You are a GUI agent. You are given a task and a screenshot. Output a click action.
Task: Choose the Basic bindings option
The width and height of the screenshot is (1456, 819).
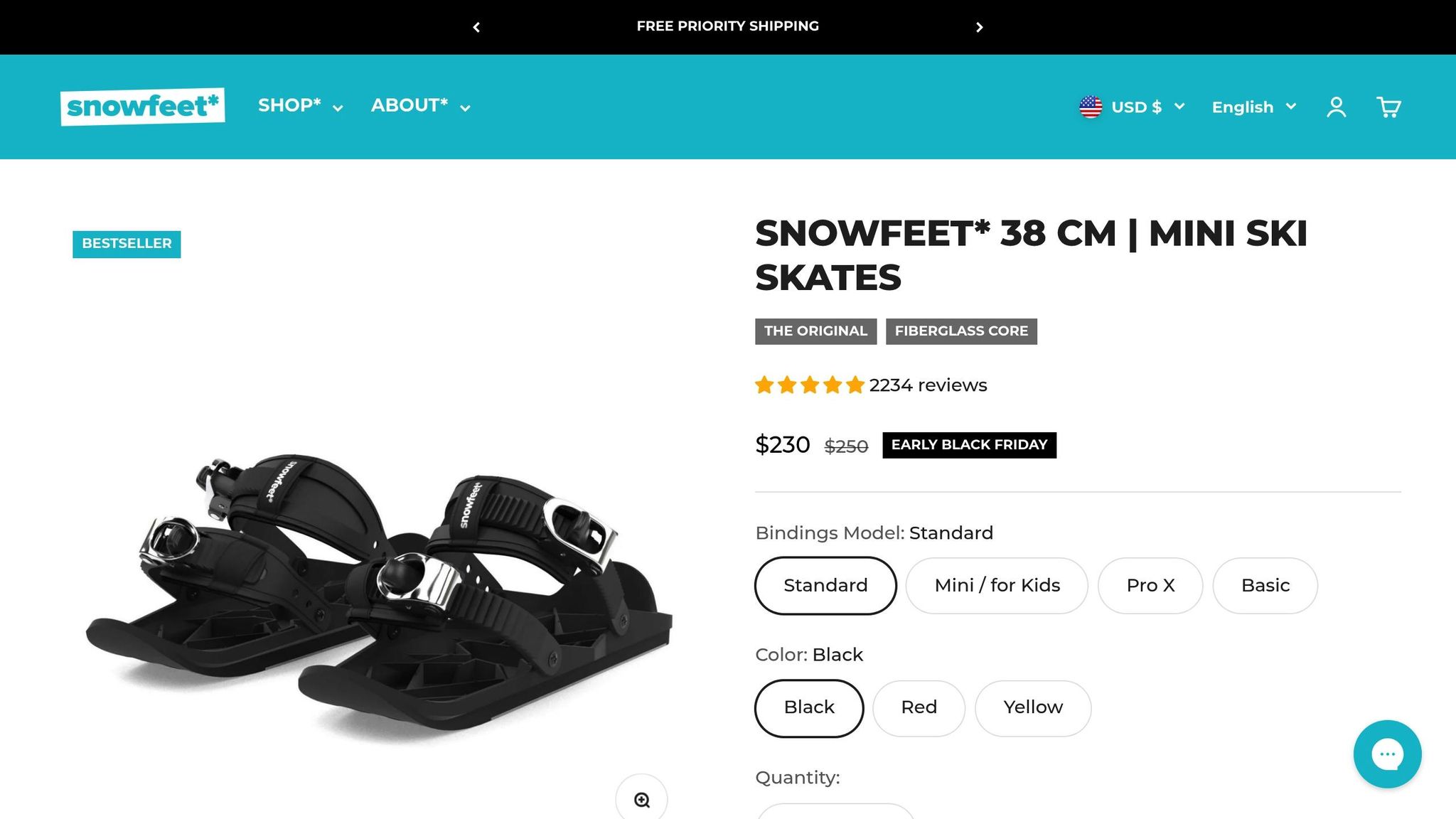[1265, 585]
